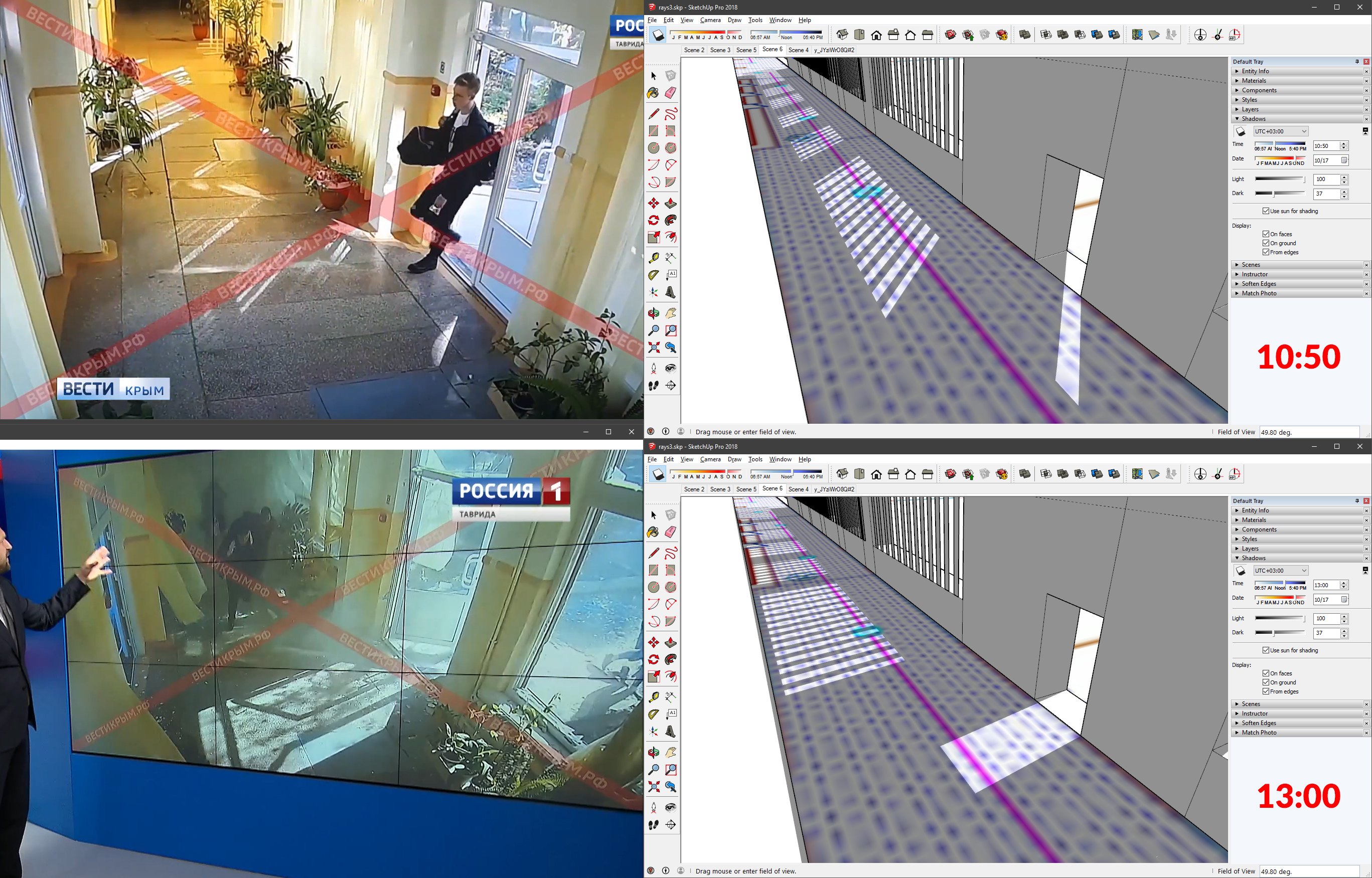Expand the Materials panel in top tray

tap(1254, 81)
